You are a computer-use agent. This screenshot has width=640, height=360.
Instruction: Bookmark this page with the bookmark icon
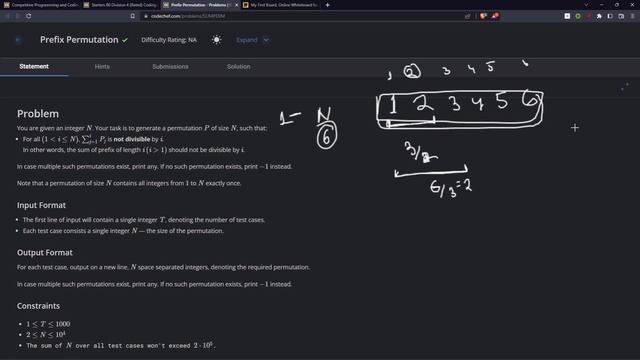(133, 16)
